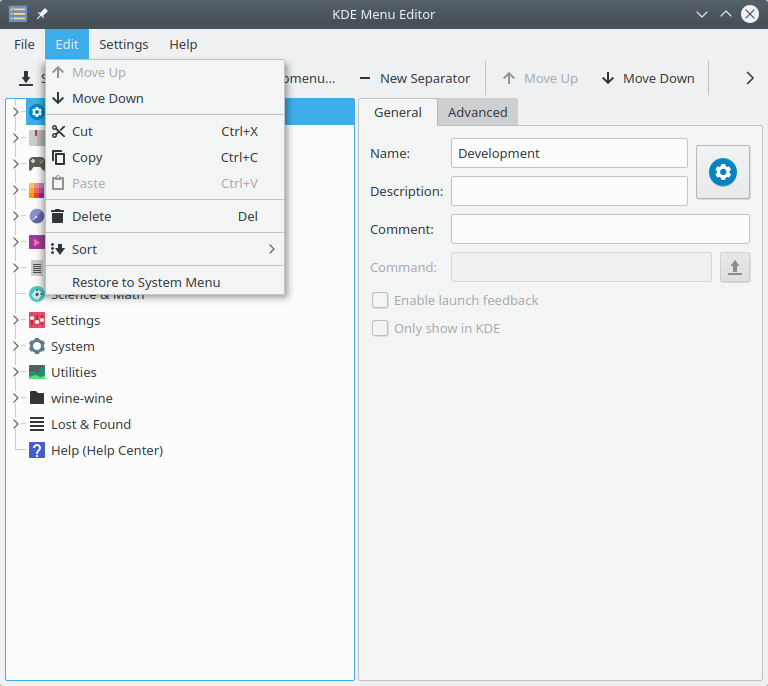Choose the greyed Paste entry in Edit menu
This screenshot has height=686, width=768.
click(165, 183)
